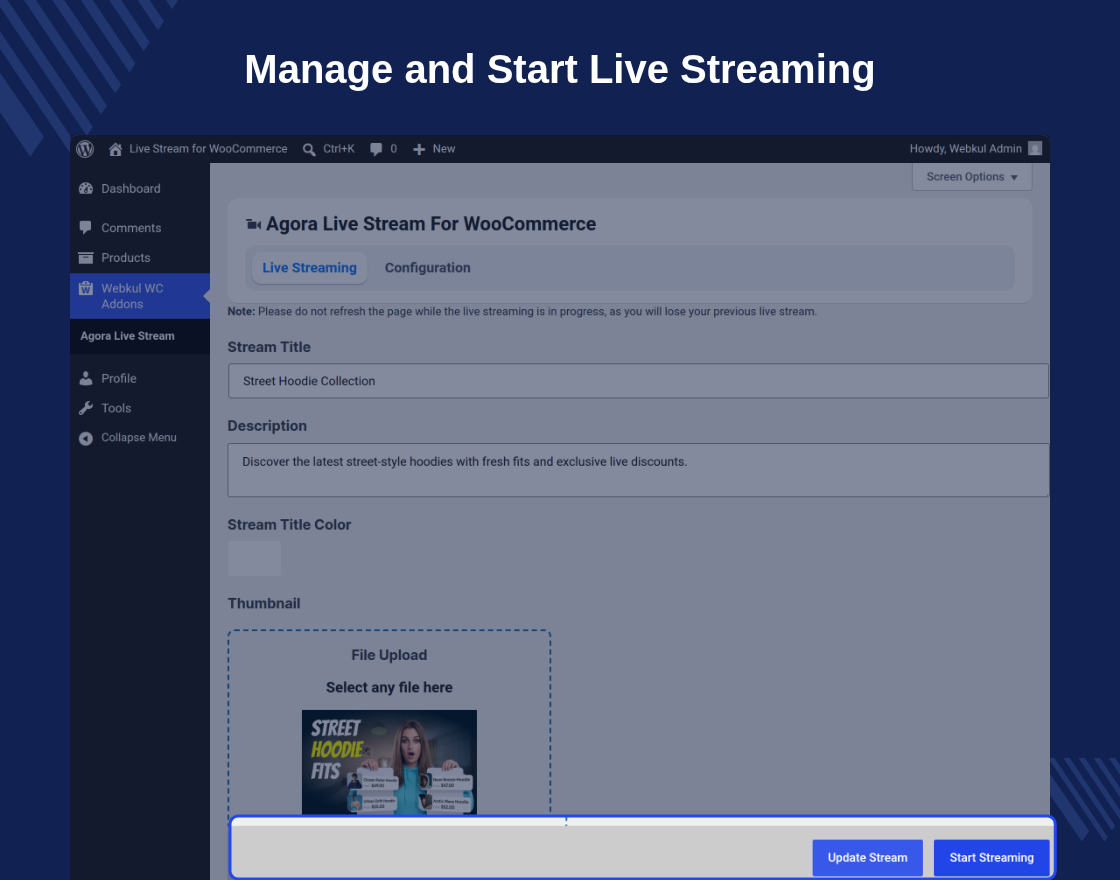The image size is (1120, 880).
Task: Click the Thumbnail section label
Action: [264, 604]
